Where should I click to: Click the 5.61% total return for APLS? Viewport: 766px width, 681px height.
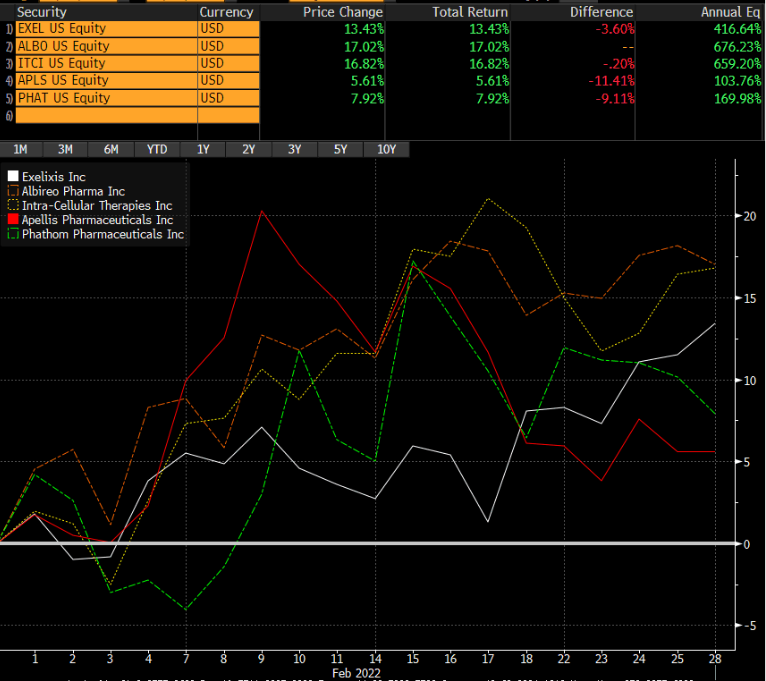click(x=492, y=81)
